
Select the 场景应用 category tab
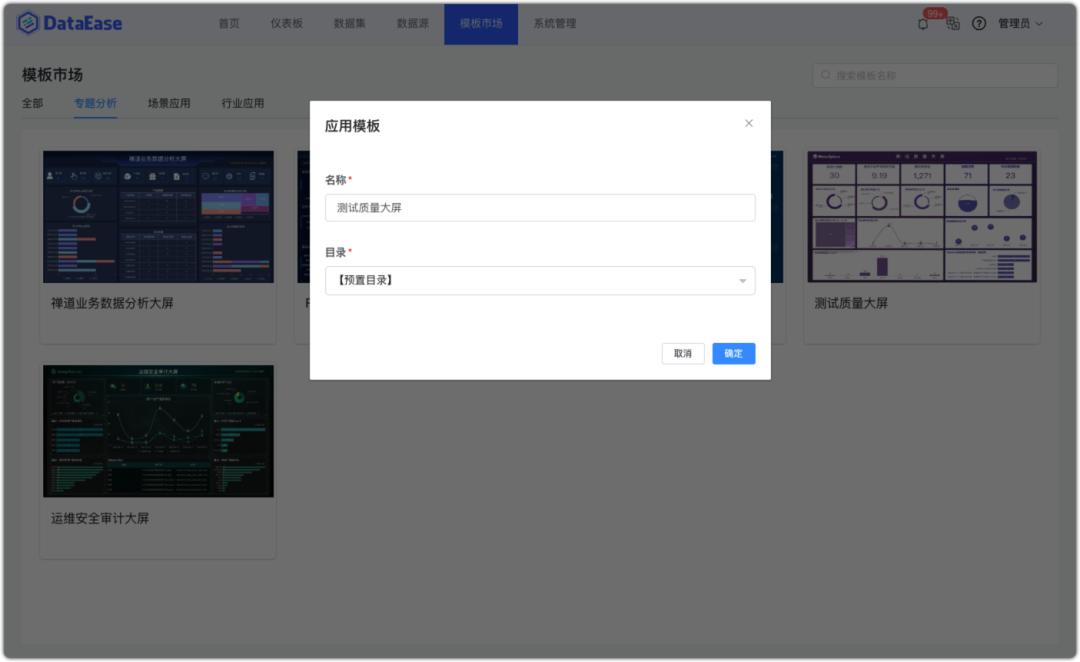click(172, 103)
